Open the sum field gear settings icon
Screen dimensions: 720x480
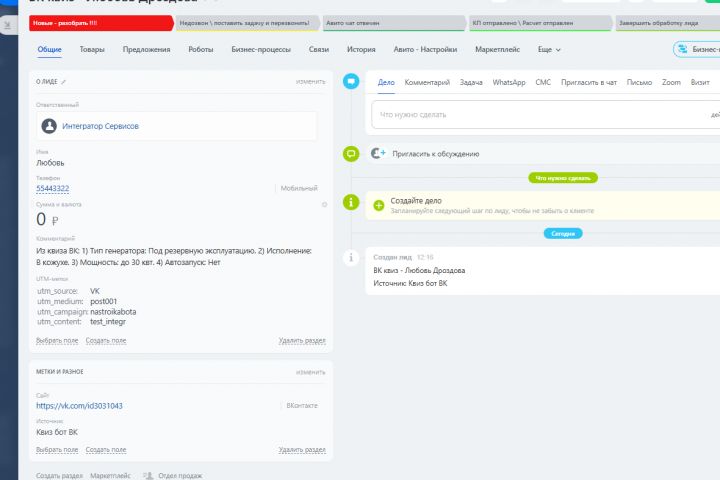coord(325,204)
